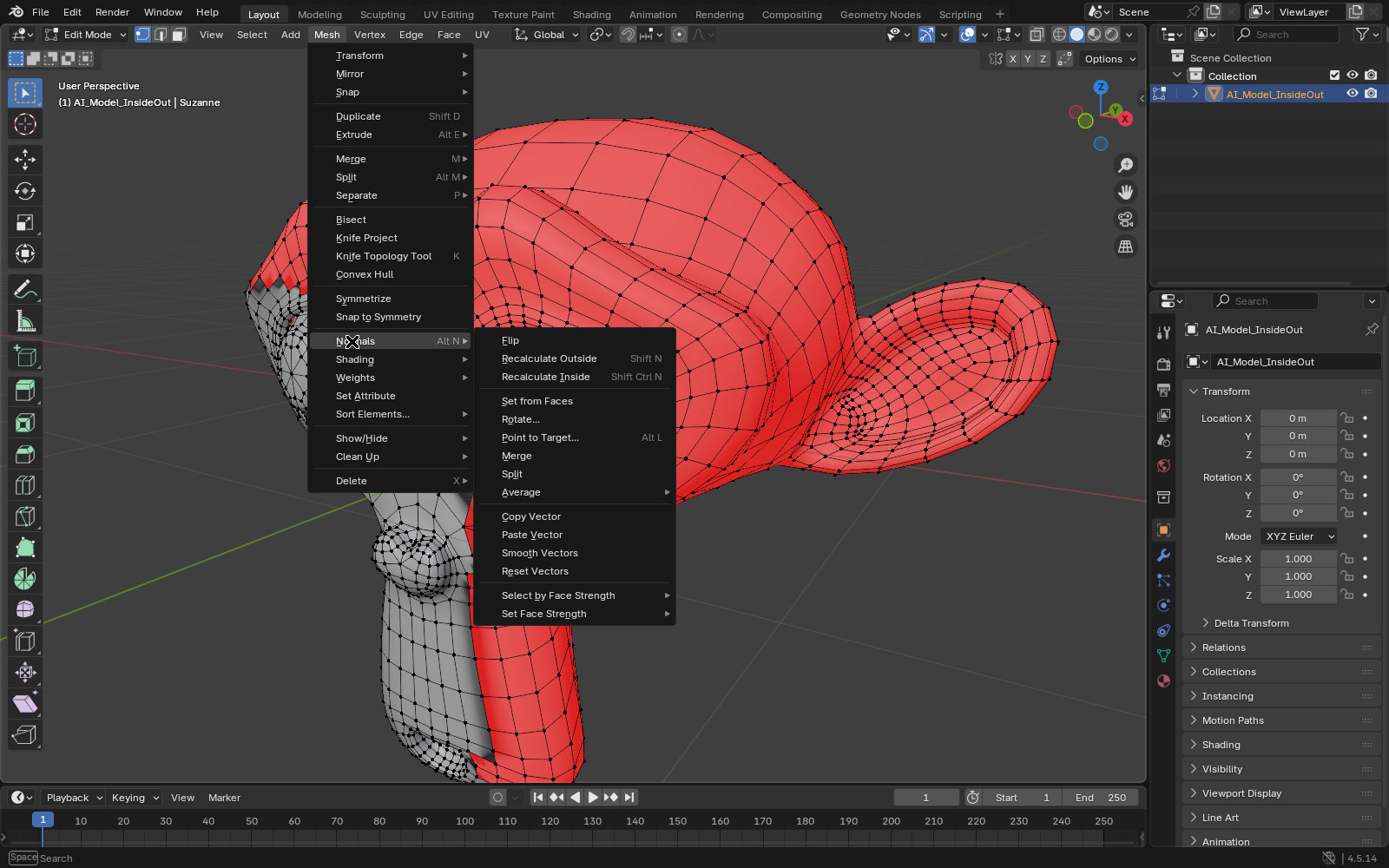Image resolution: width=1389 pixels, height=868 pixels.
Task: Expand the Delta Transform panel
Action: (1251, 623)
